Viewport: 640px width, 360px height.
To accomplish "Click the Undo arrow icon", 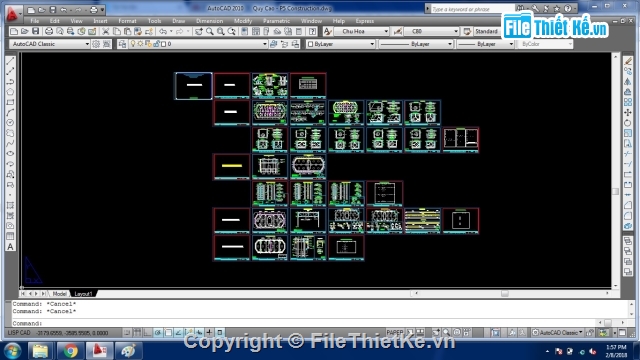I will (x=163, y=31).
